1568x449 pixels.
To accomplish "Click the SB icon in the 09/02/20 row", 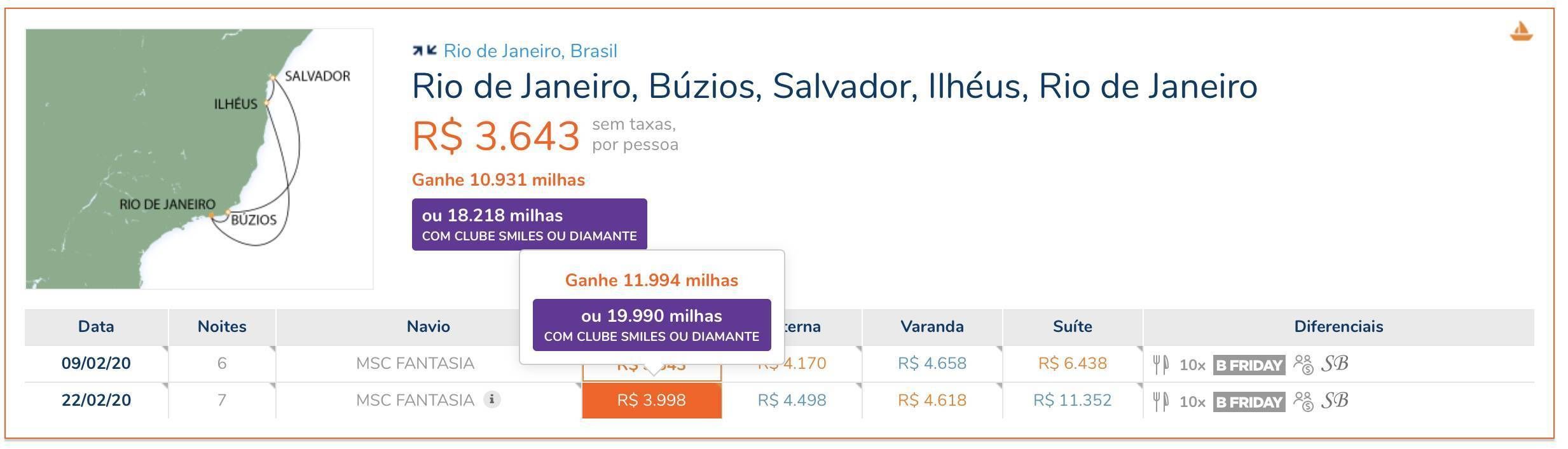I will tap(1335, 364).
